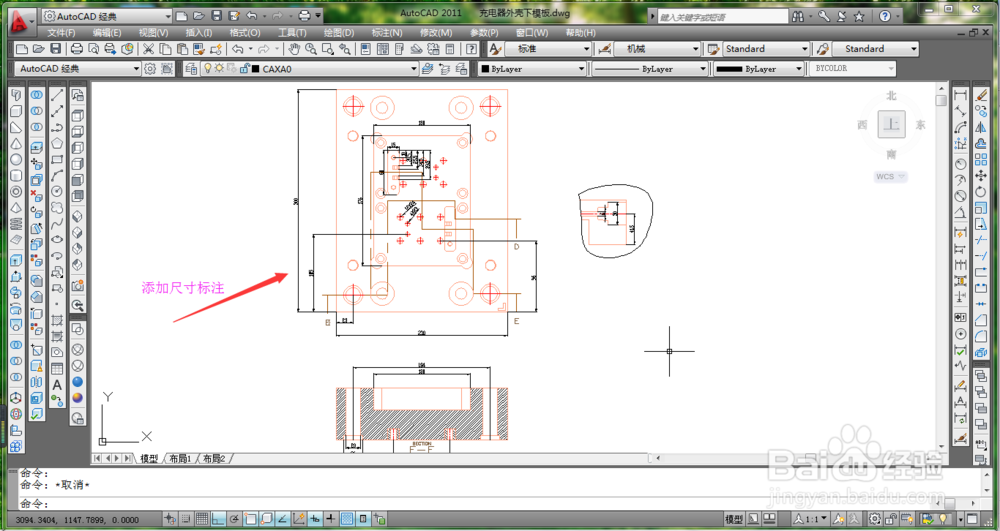Open the 绘图(D) menu
Image resolution: width=1000 pixels, height=531 pixels.
pyautogui.click(x=339, y=33)
